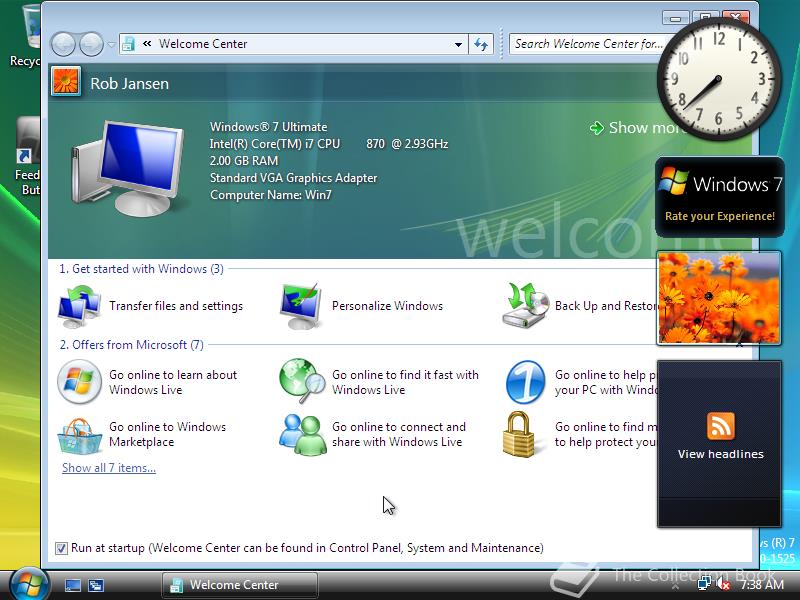
Task: Click the network tray icon
Action: coord(705,583)
